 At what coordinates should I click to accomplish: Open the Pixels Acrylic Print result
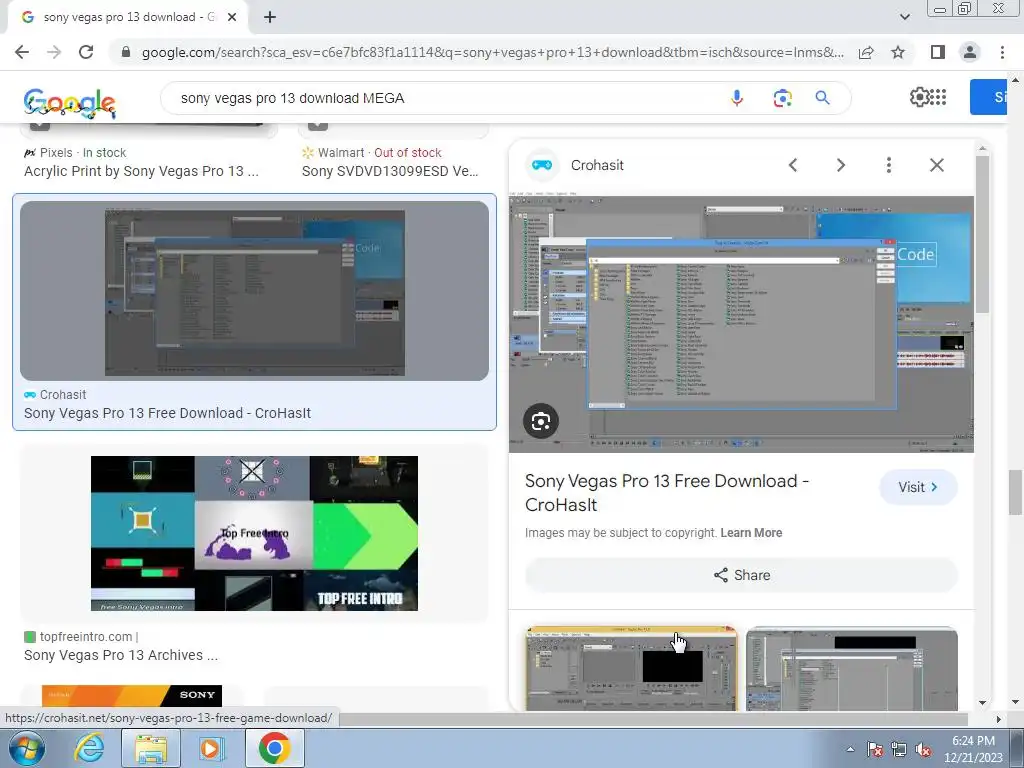click(141, 171)
